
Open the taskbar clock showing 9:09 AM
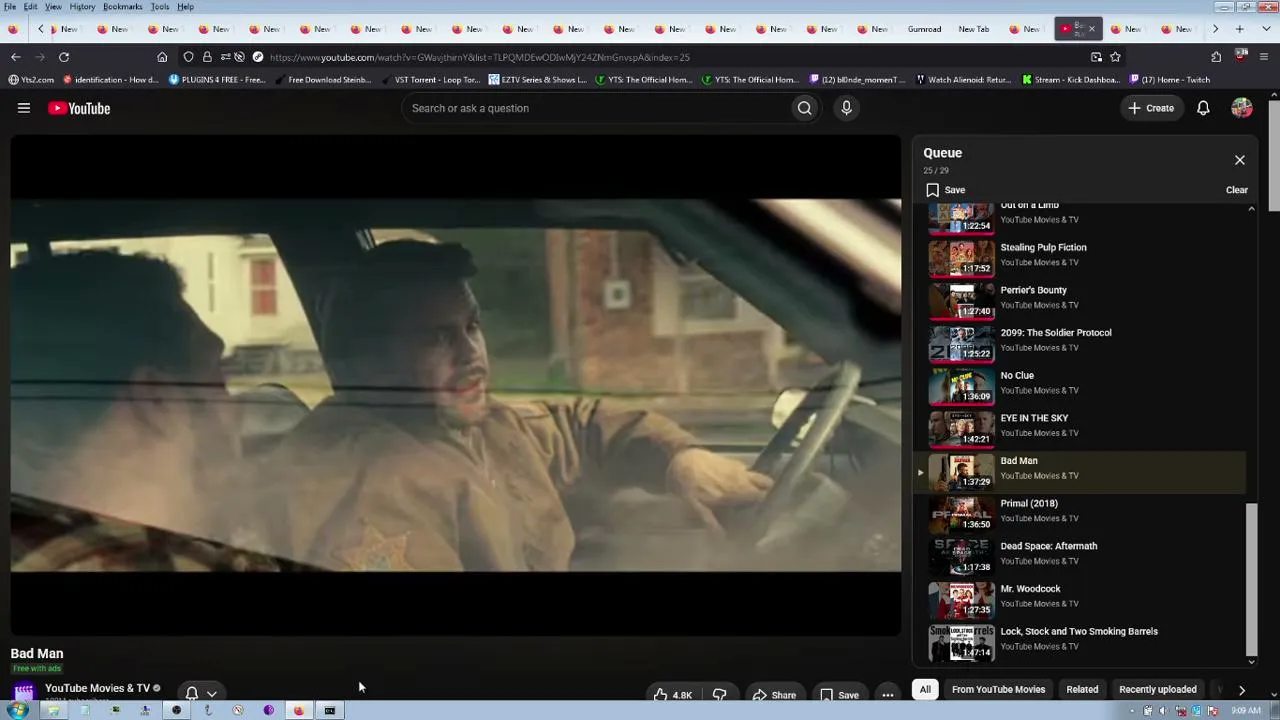coord(1245,711)
